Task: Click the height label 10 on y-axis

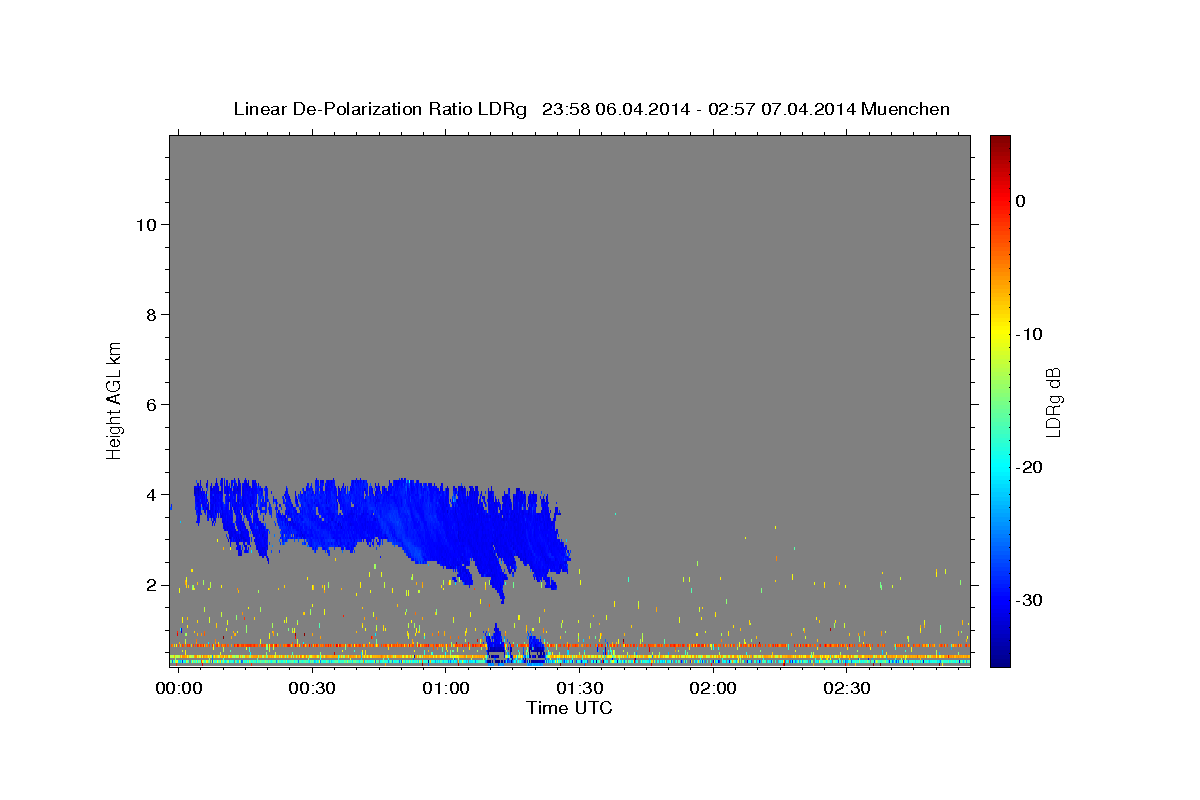Action: click(x=144, y=225)
